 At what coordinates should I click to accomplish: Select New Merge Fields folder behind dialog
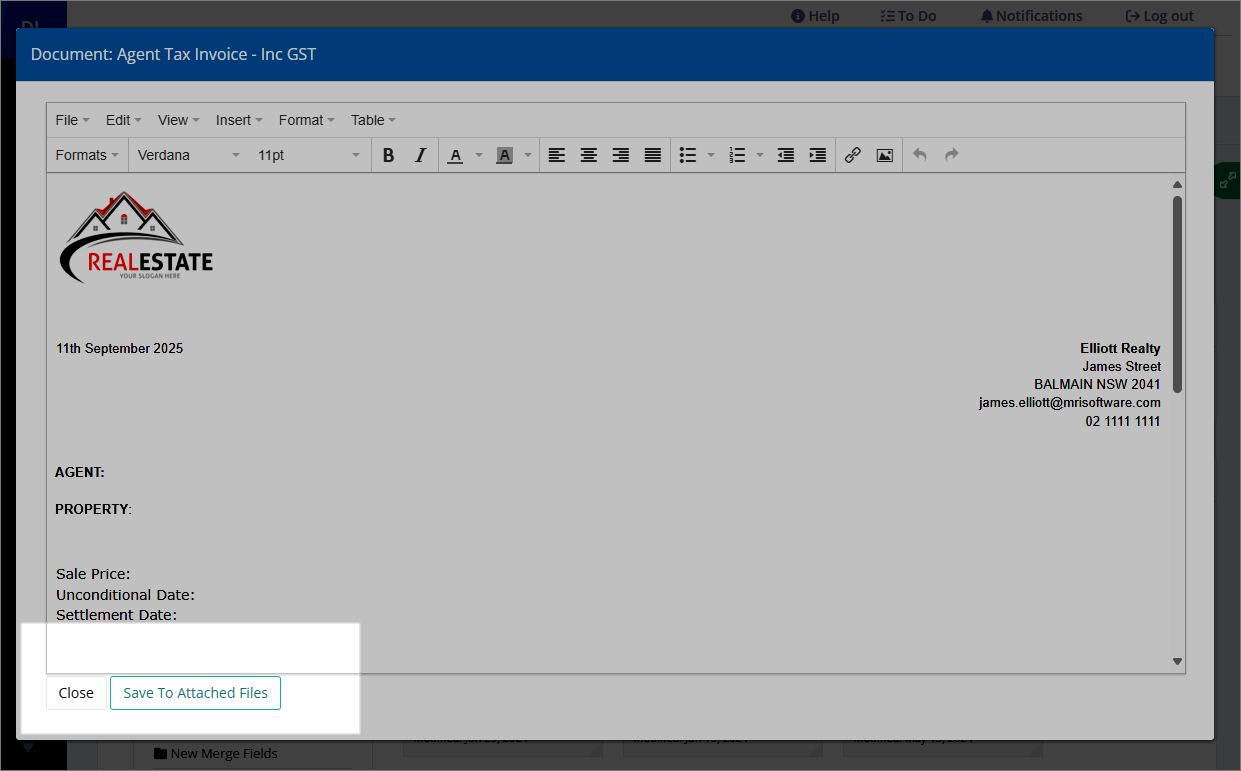[215, 754]
